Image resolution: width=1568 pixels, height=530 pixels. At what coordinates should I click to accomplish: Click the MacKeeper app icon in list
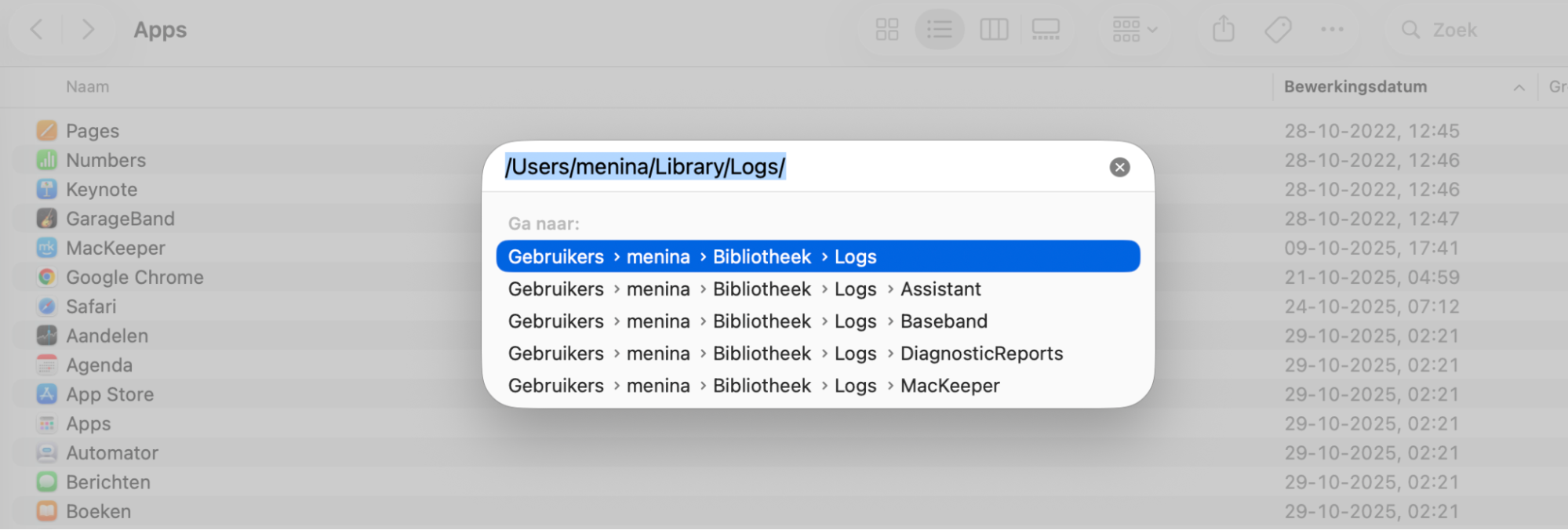(47, 248)
